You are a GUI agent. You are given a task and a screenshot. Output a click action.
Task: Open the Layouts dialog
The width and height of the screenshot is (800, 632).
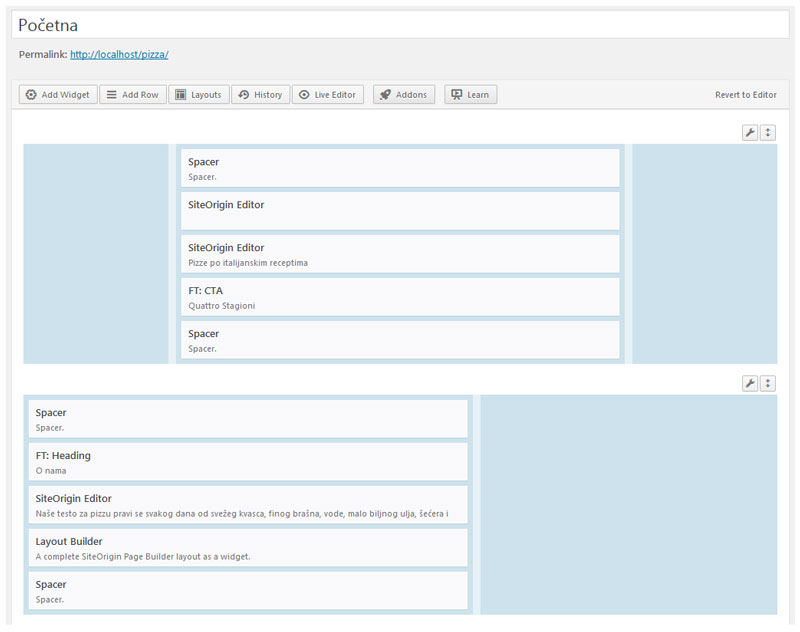click(x=199, y=94)
